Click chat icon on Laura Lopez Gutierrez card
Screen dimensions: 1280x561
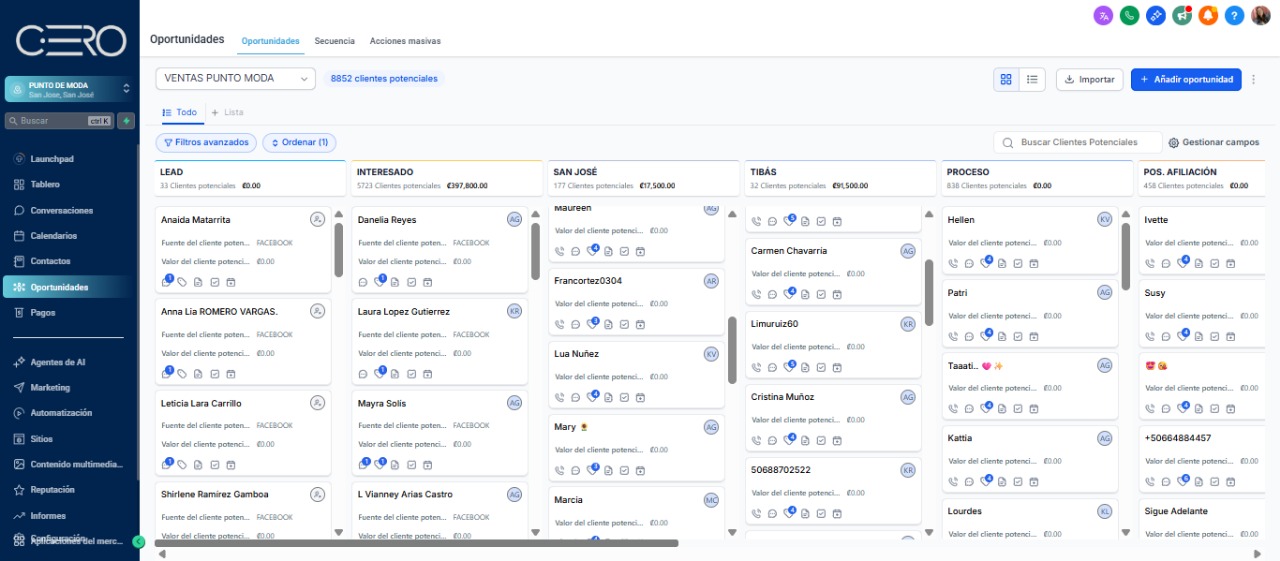point(363,374)
